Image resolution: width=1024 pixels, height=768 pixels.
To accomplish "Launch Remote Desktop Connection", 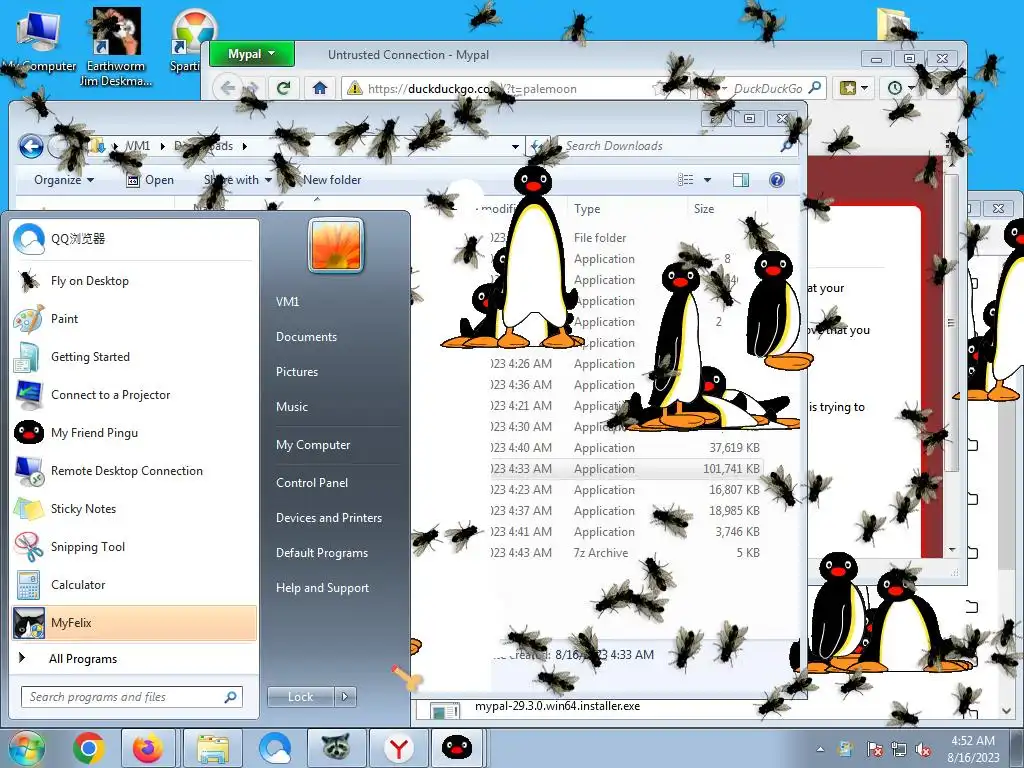I will (134, 470).
